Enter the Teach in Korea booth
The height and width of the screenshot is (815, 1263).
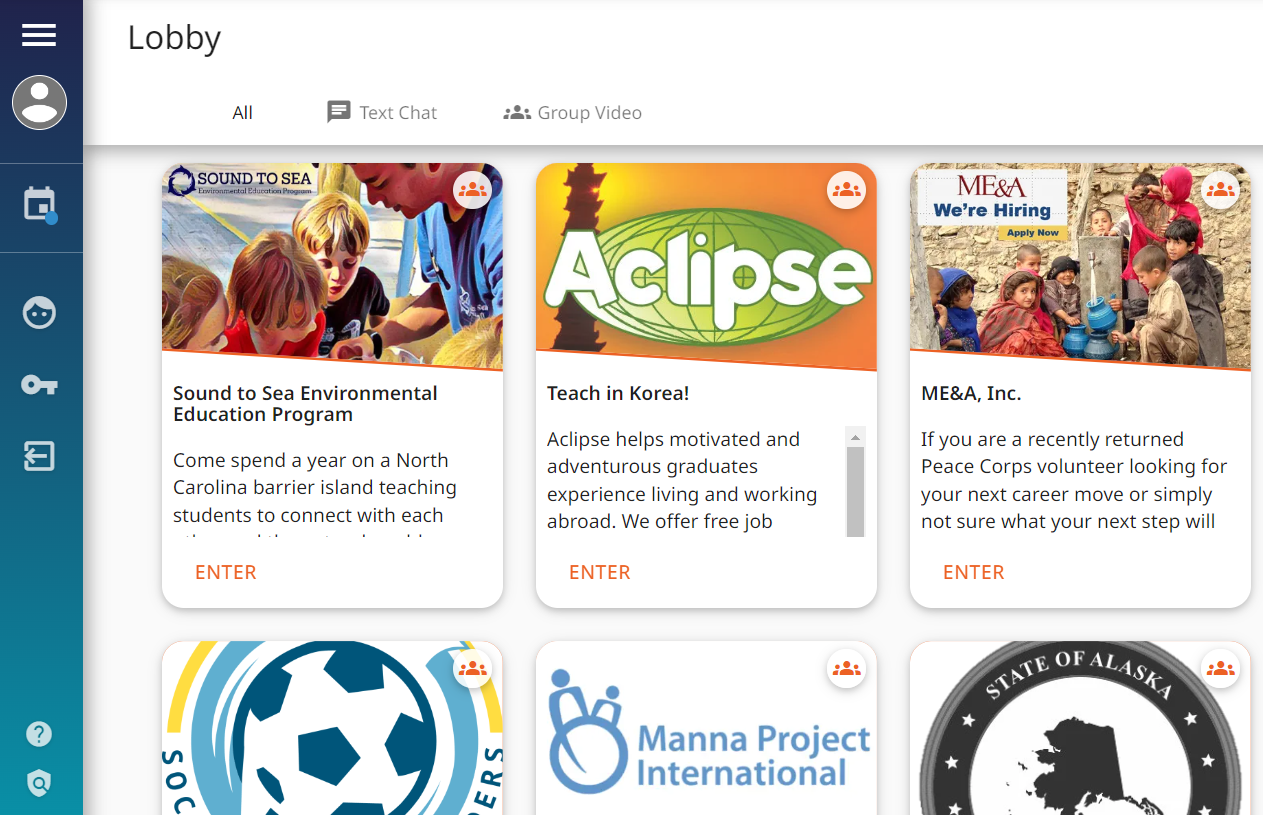600,572
